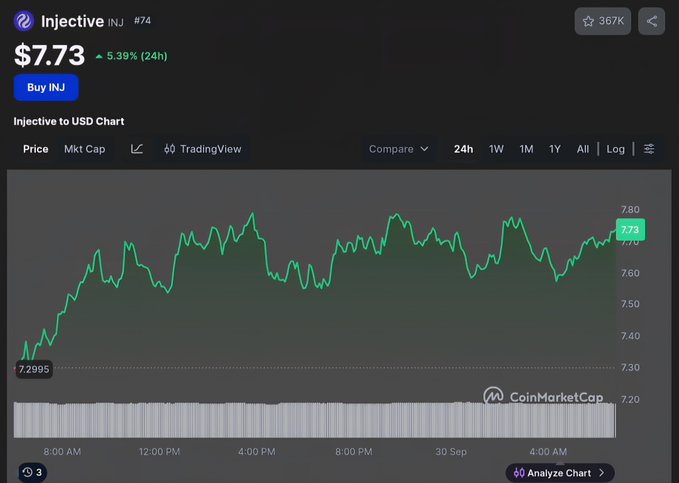
Task: Click the 7.30 price axis label
Action: point(630,367)
